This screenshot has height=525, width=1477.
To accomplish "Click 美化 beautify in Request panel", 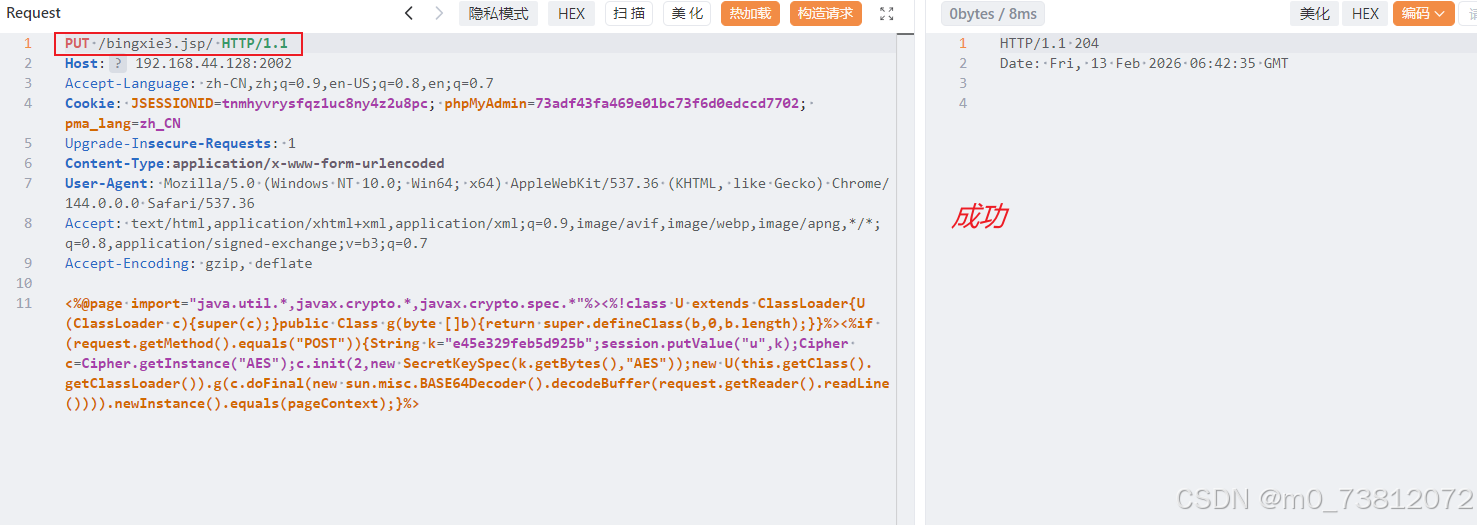I will point(687,13).
